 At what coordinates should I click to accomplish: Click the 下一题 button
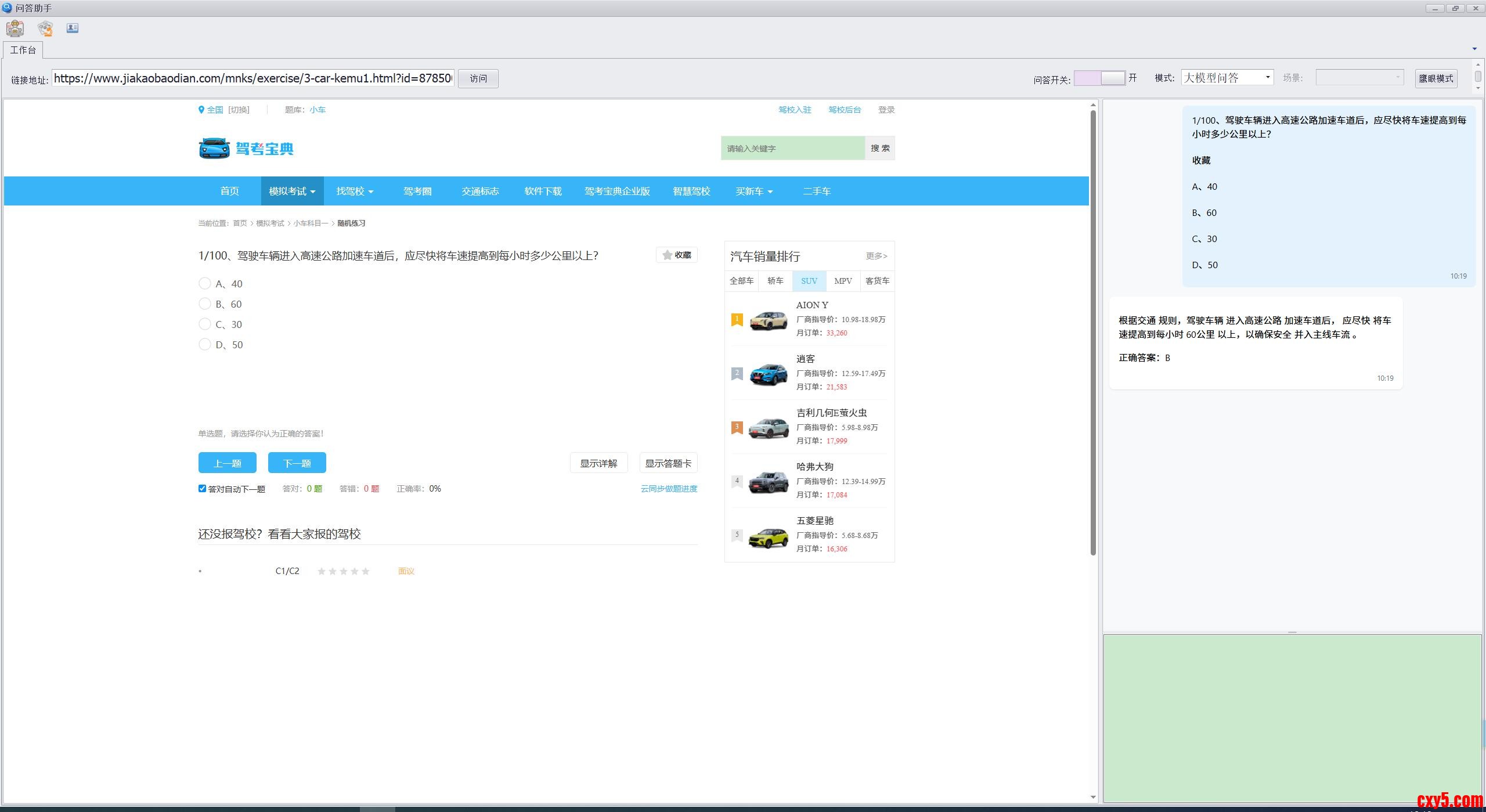tap(297, 463)
